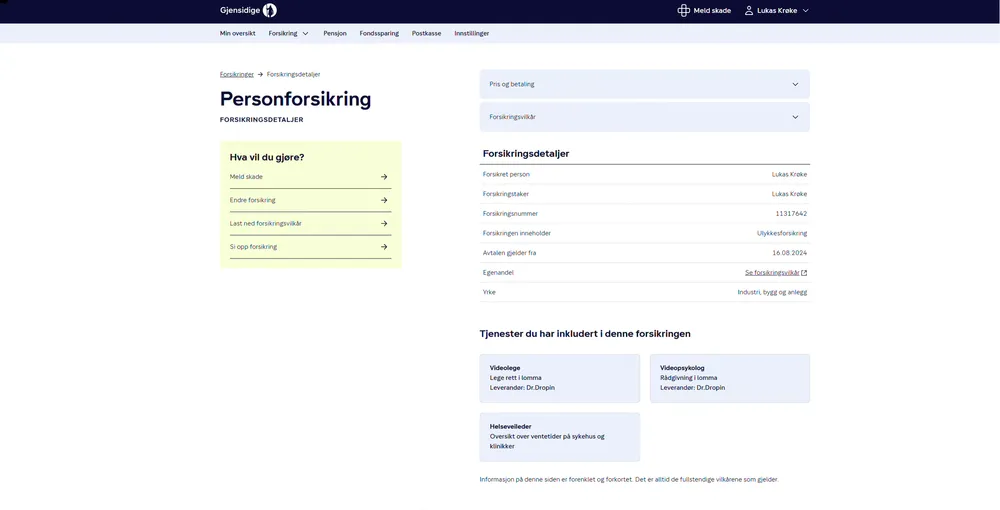
Task: Click the user profile icon
Action: pos(748,11)
